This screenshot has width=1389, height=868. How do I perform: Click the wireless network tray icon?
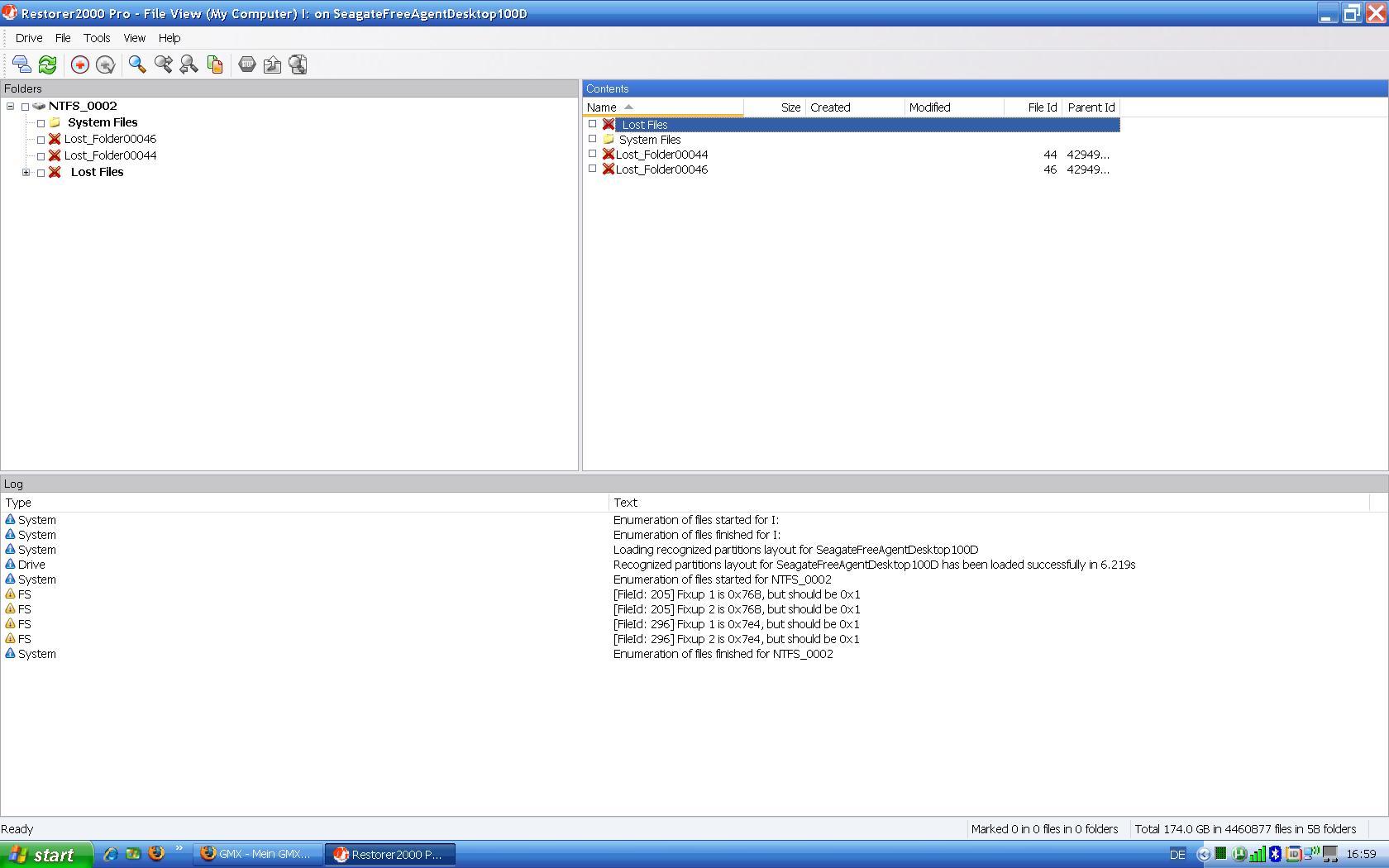click(1311, 853)
